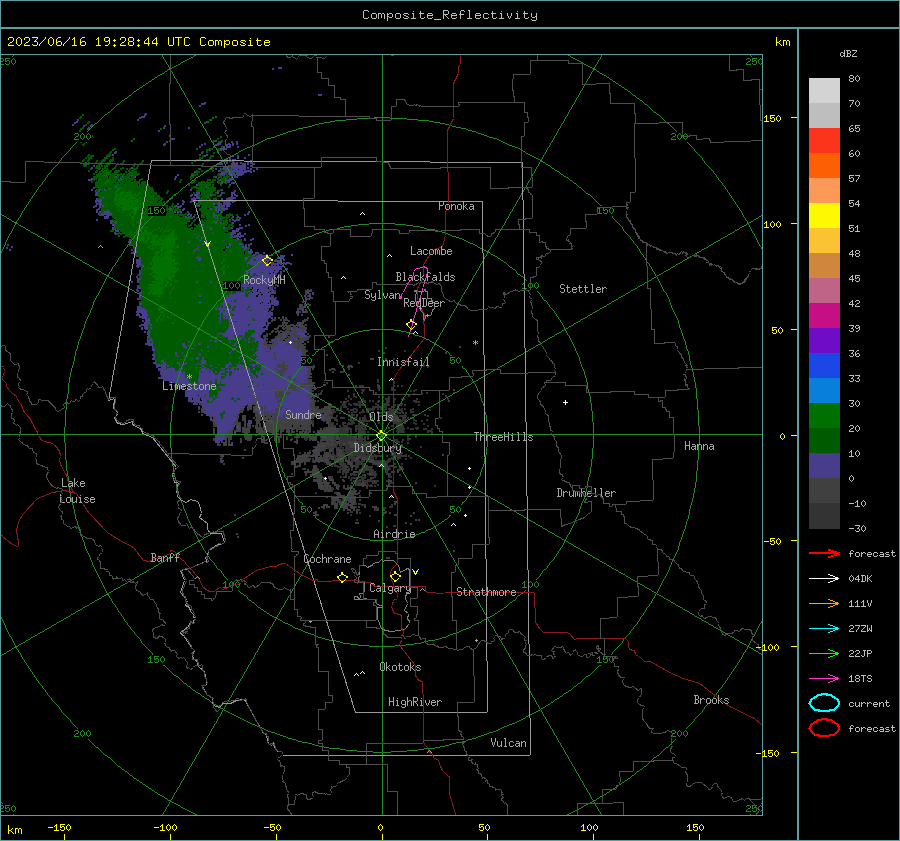Click the red forecast arrow legend icon

(x=824, y=553)
